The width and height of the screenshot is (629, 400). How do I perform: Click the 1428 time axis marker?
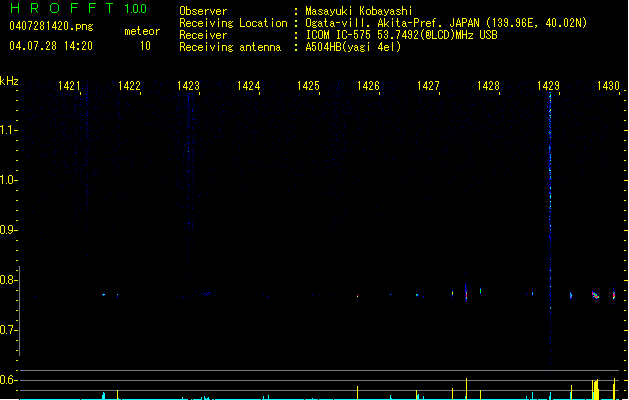(x=488, y=86)
